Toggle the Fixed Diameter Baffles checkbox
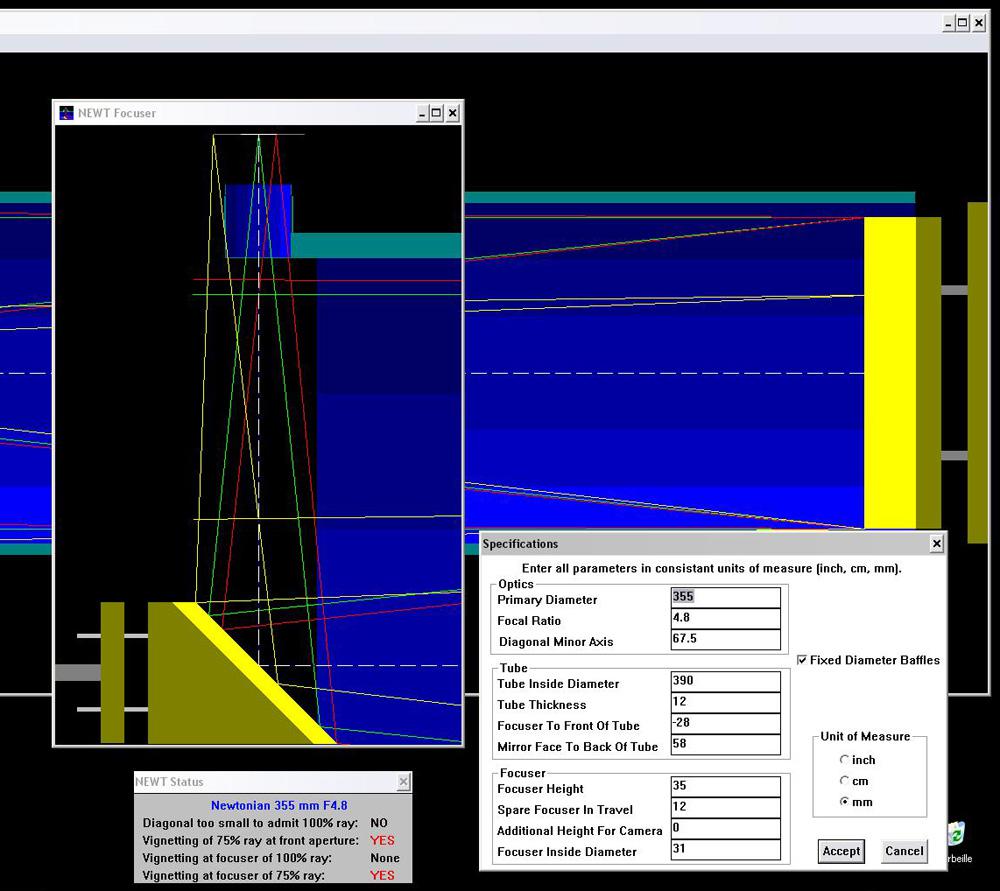 click(x=803, y=660)
